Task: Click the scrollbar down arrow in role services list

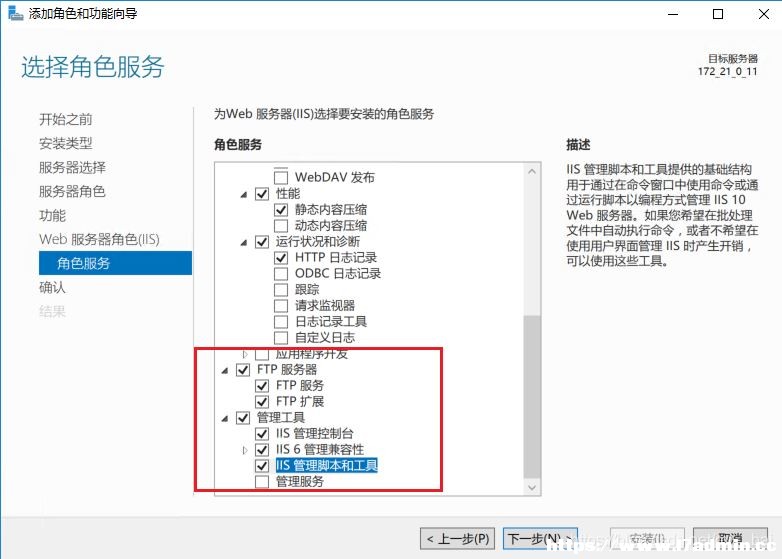Action: coord(532,487)
